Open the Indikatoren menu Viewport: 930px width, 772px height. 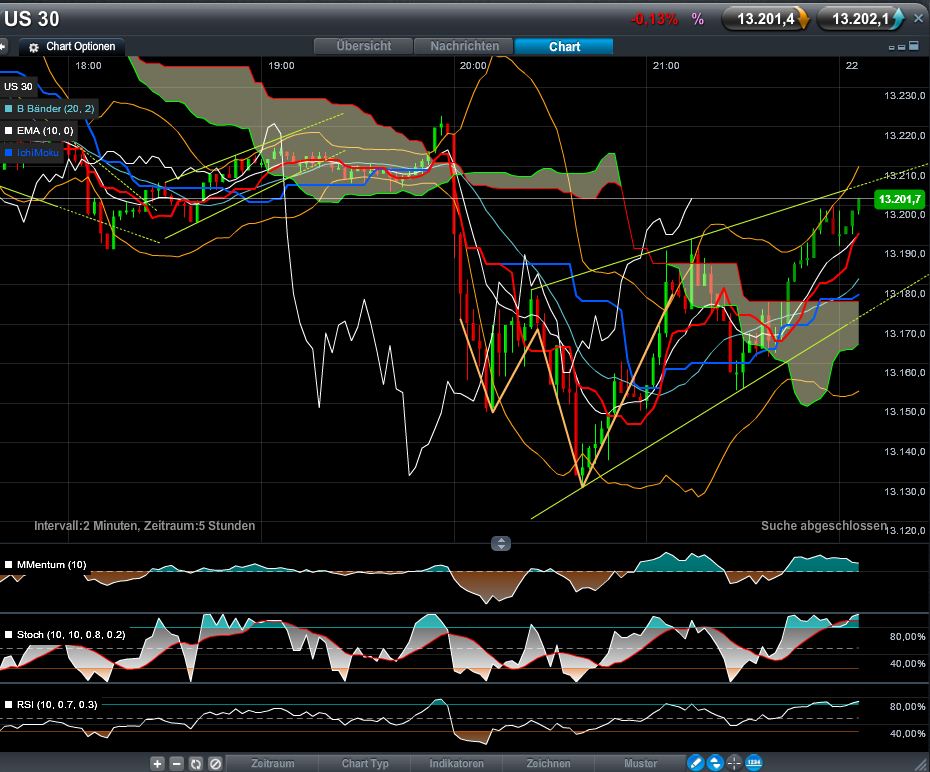[x=457, y=764]
